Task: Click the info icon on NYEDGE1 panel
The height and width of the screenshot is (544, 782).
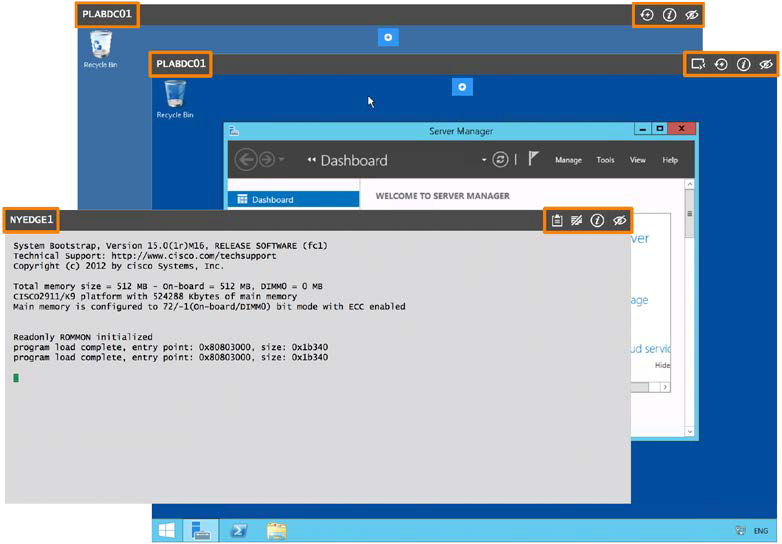Action: [x=597, y=220]
